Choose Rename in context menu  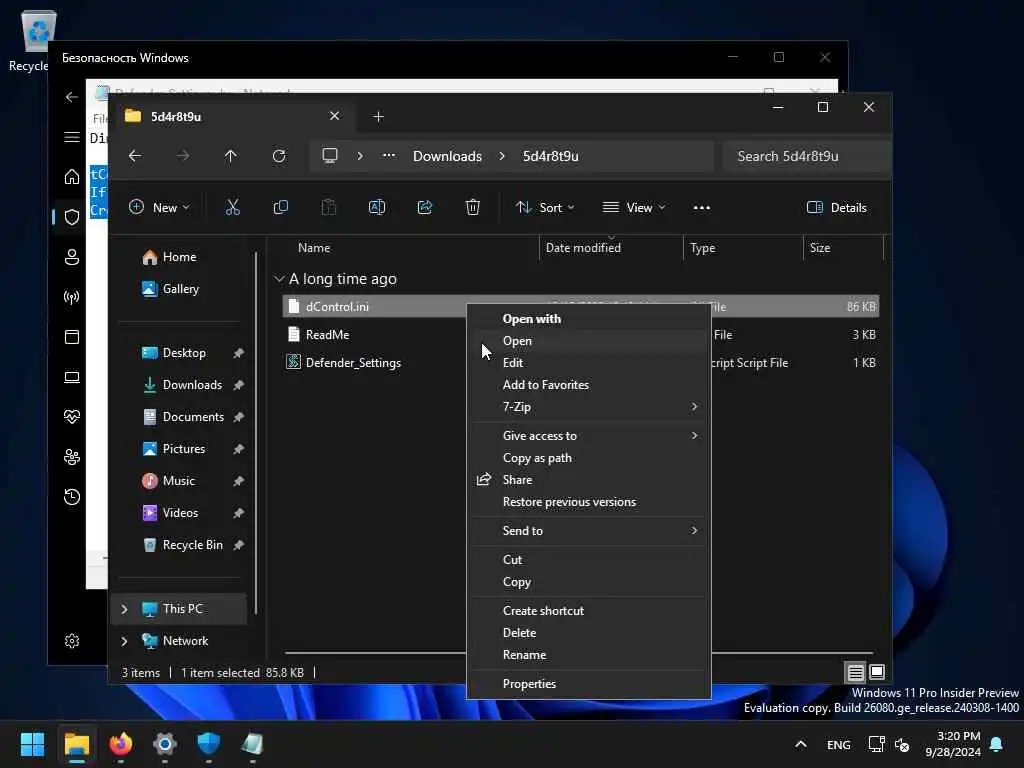(589, 655)
